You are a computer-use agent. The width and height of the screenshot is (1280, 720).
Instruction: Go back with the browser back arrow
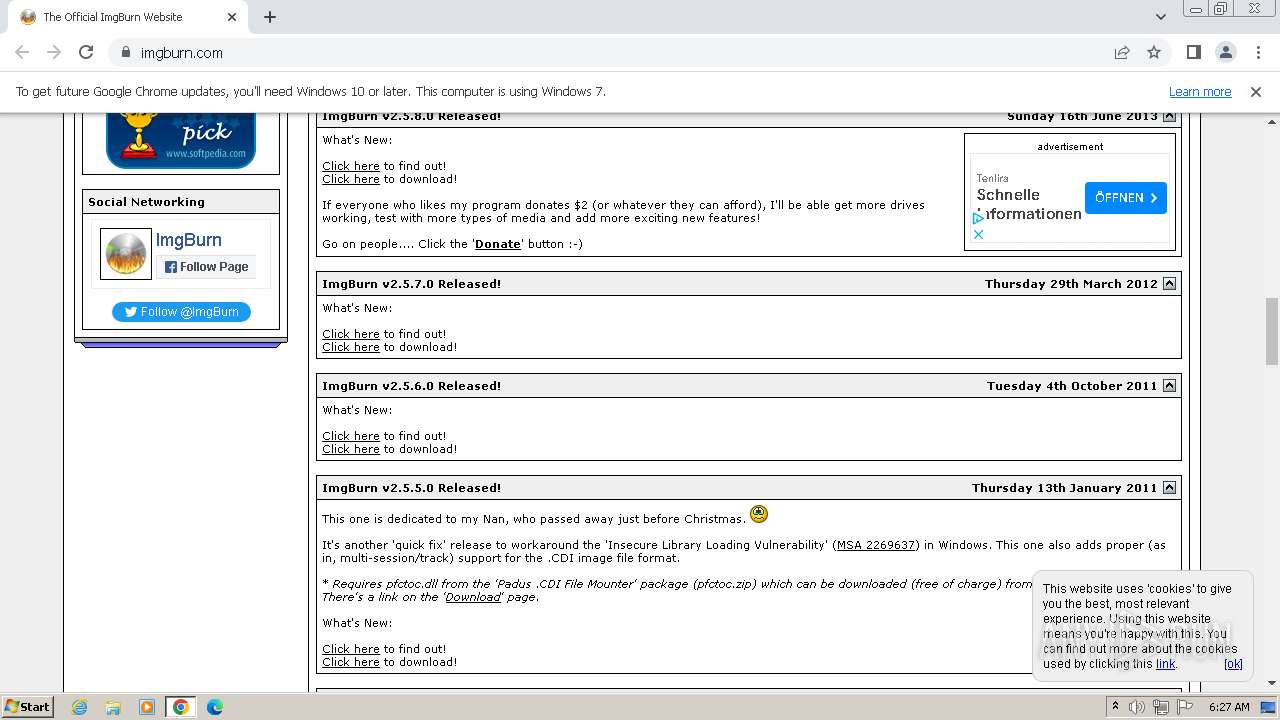click(22, 52)
